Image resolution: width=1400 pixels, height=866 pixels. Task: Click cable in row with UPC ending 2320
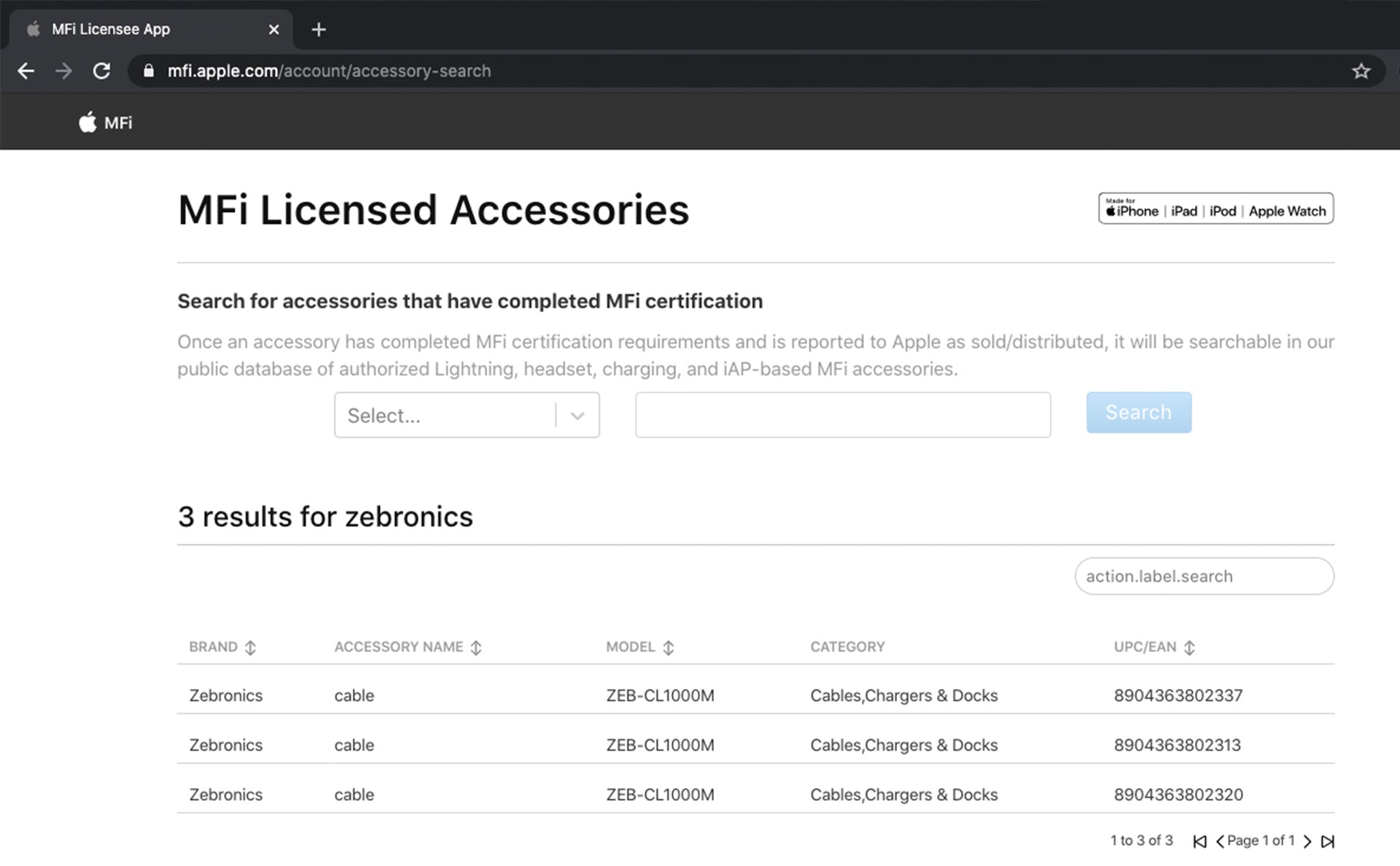coord(354,795)
